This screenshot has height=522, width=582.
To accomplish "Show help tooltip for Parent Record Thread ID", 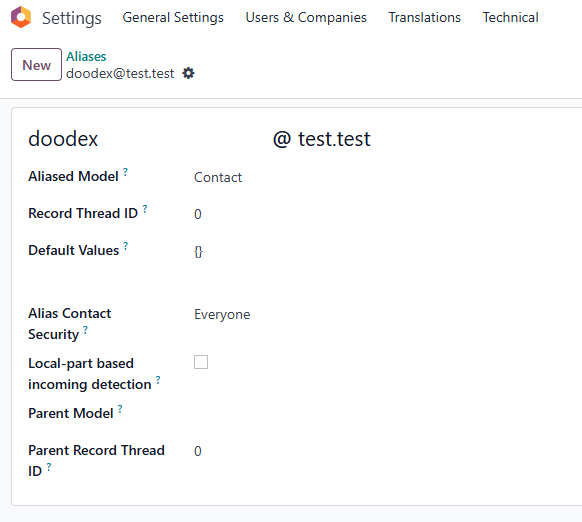I will (49, 467).
